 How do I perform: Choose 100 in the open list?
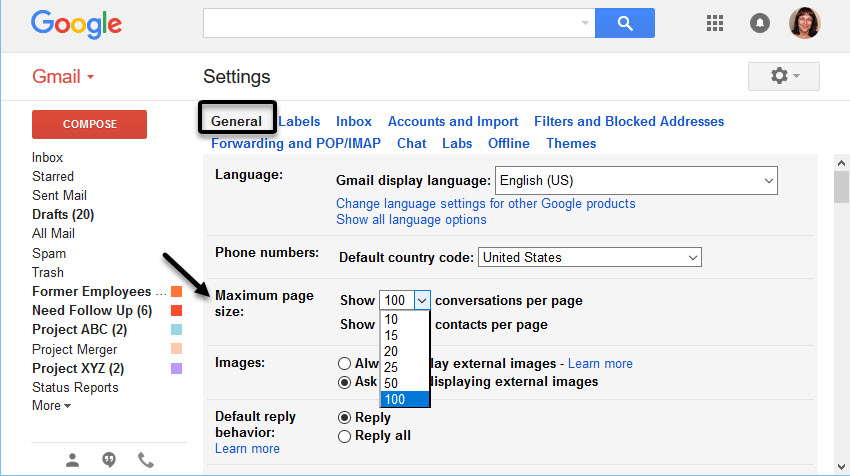click(x=404, y=399)
